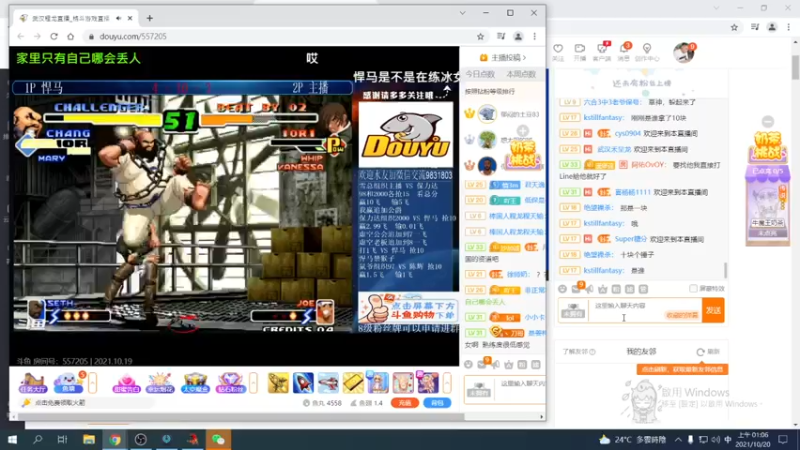Image resolution: width=800 pixels, height=450 pixels.
Task: Go to the browser home page
Action: click(70, 36)
